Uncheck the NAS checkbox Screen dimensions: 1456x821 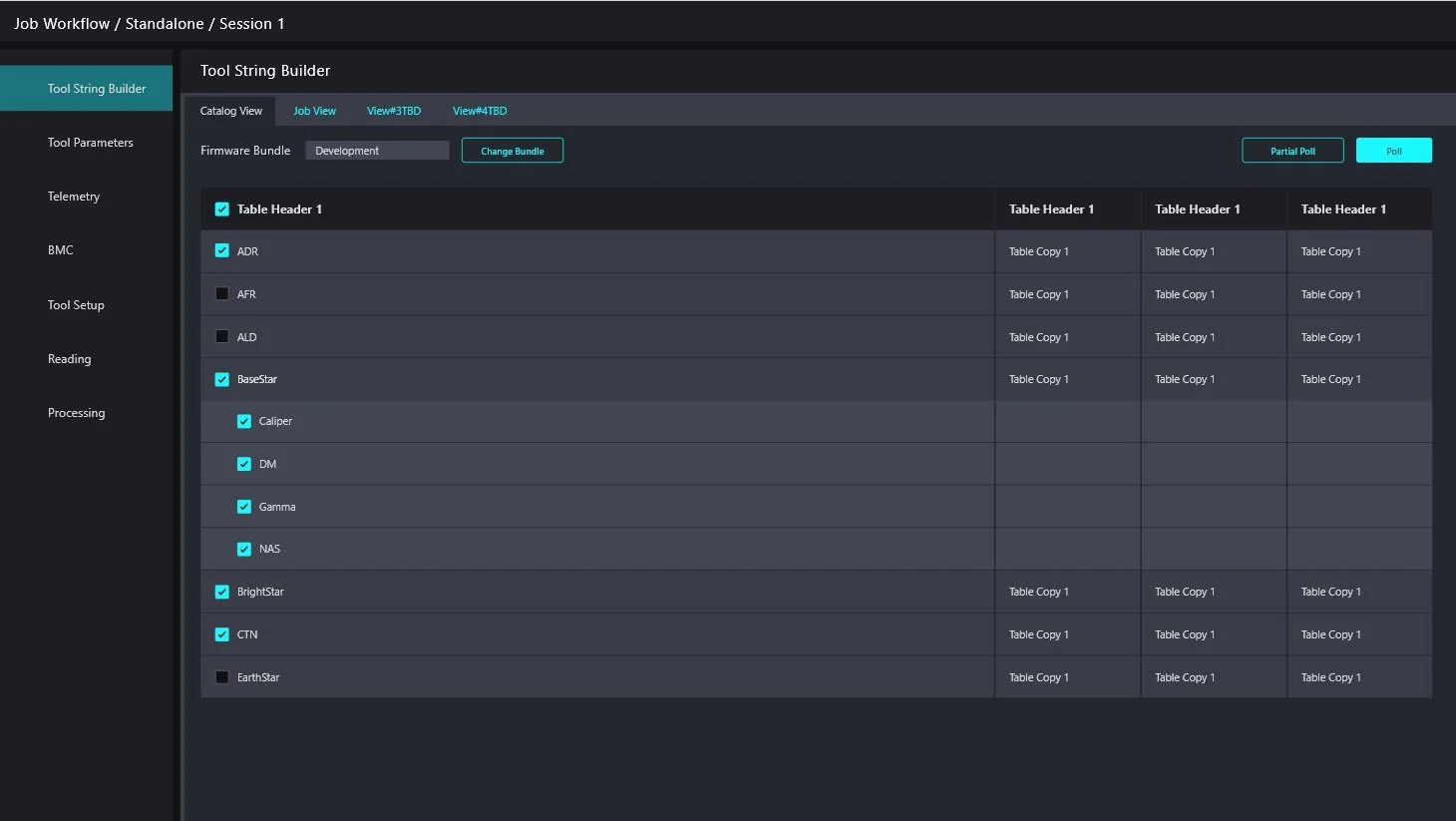tap(243, 549)
